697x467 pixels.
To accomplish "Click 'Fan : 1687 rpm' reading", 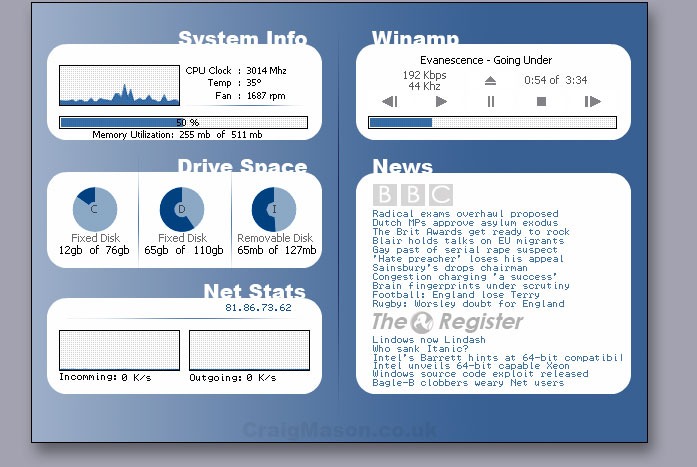I will (250, 96).
